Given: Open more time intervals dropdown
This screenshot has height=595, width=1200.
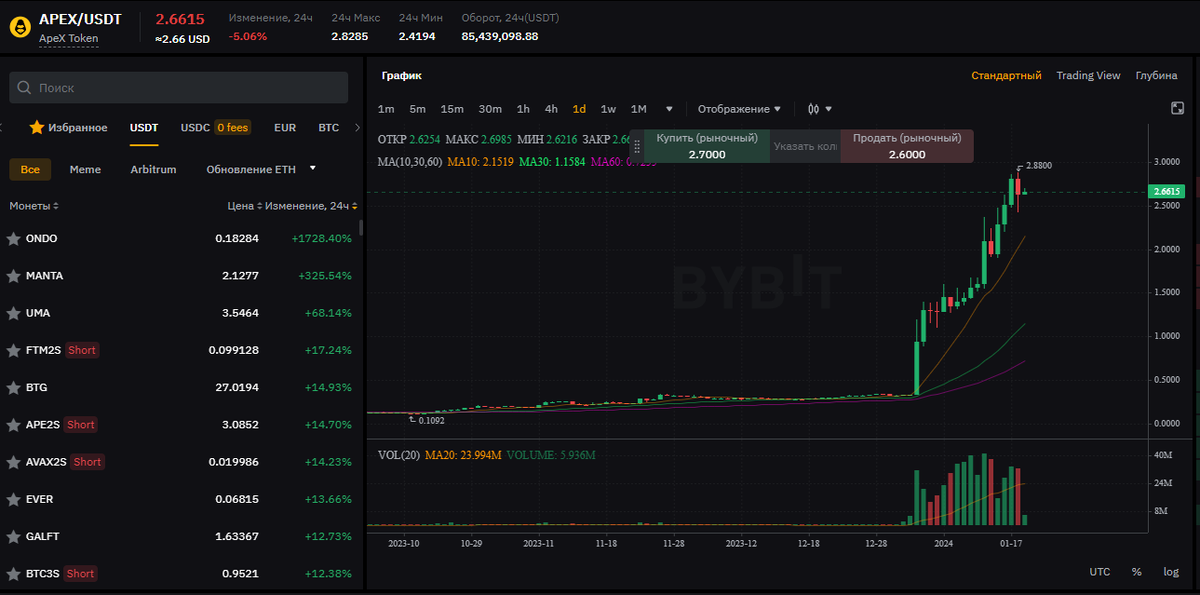Looking at the screenshot, I should (x=669, y=109).
